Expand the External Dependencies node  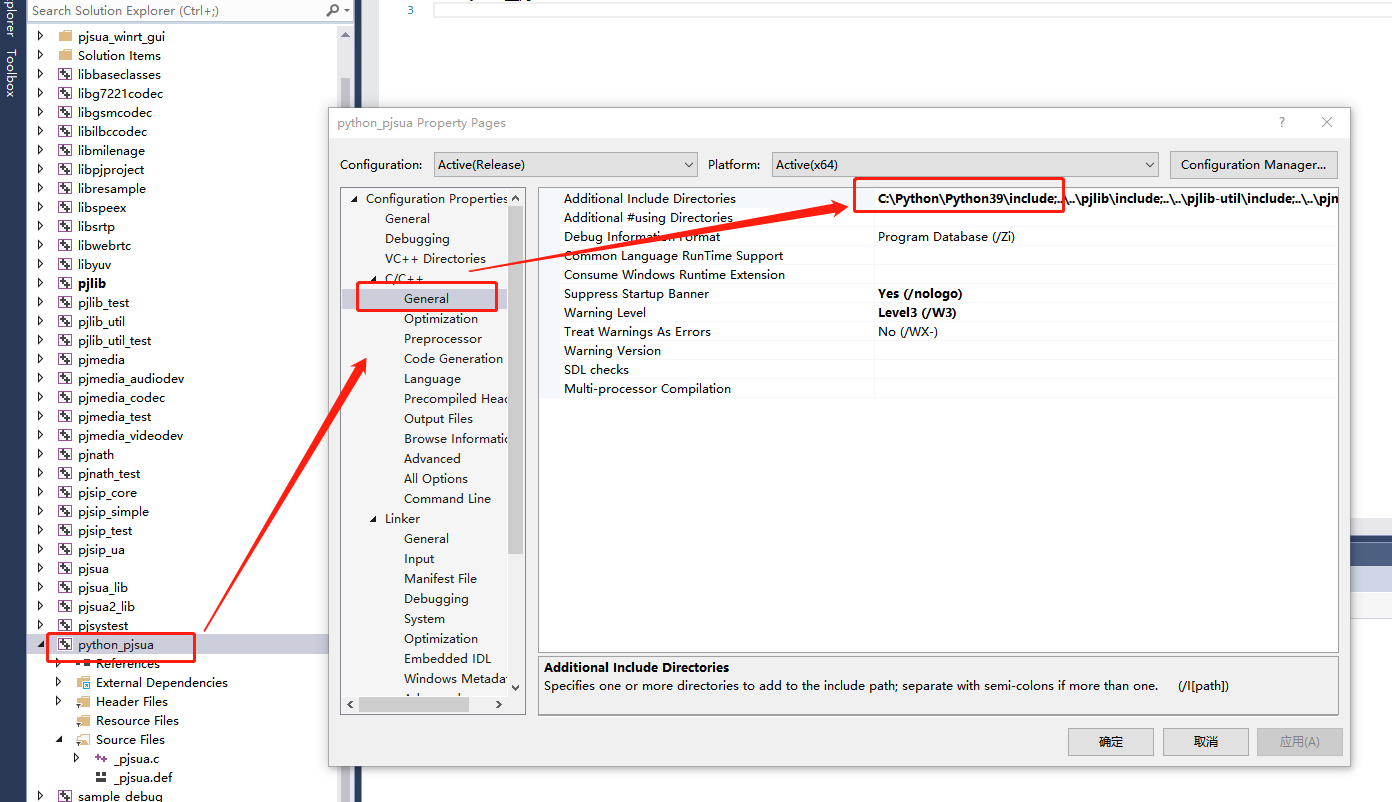tap(59, 682)
